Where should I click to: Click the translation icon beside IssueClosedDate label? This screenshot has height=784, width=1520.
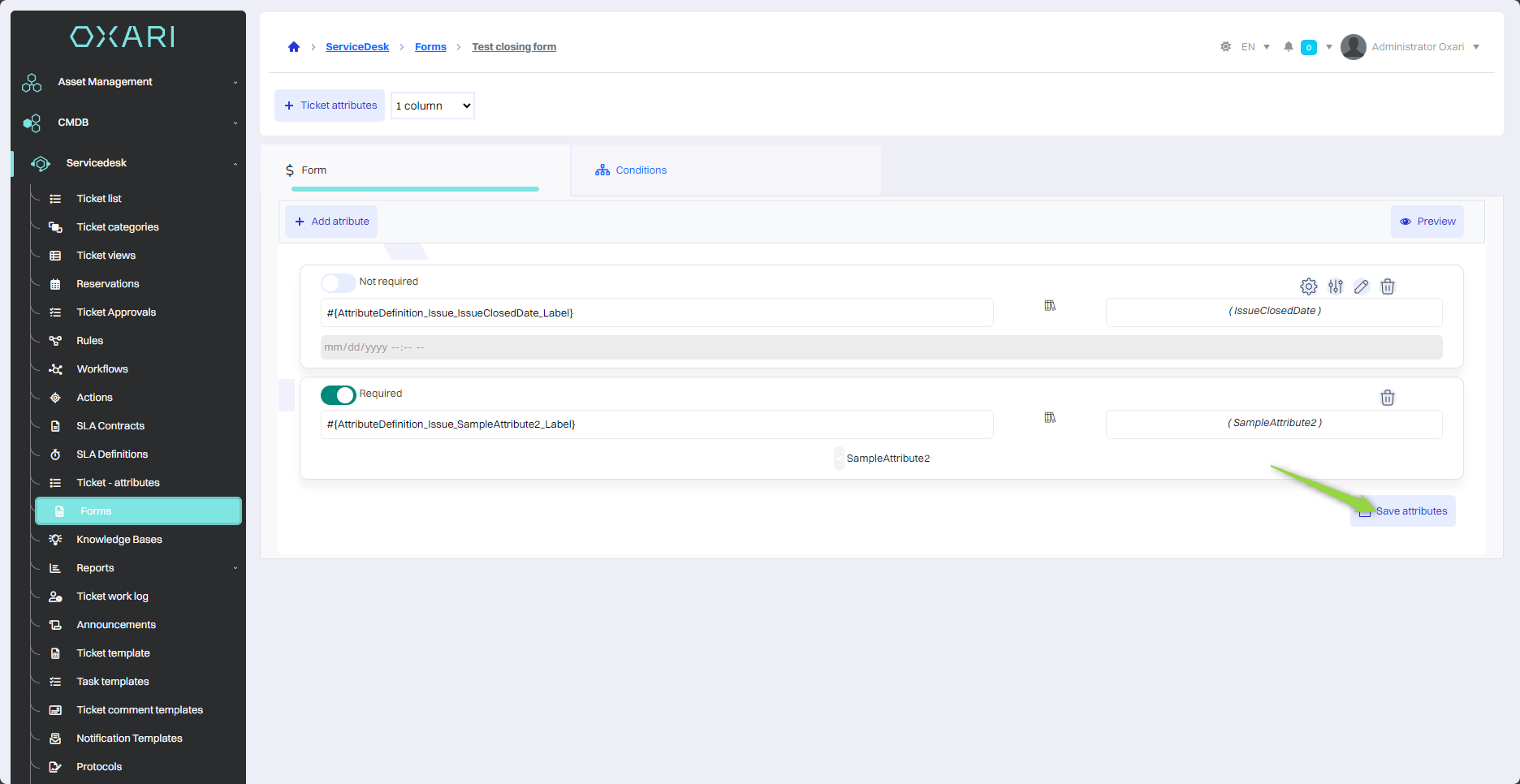pos(1050,306)
